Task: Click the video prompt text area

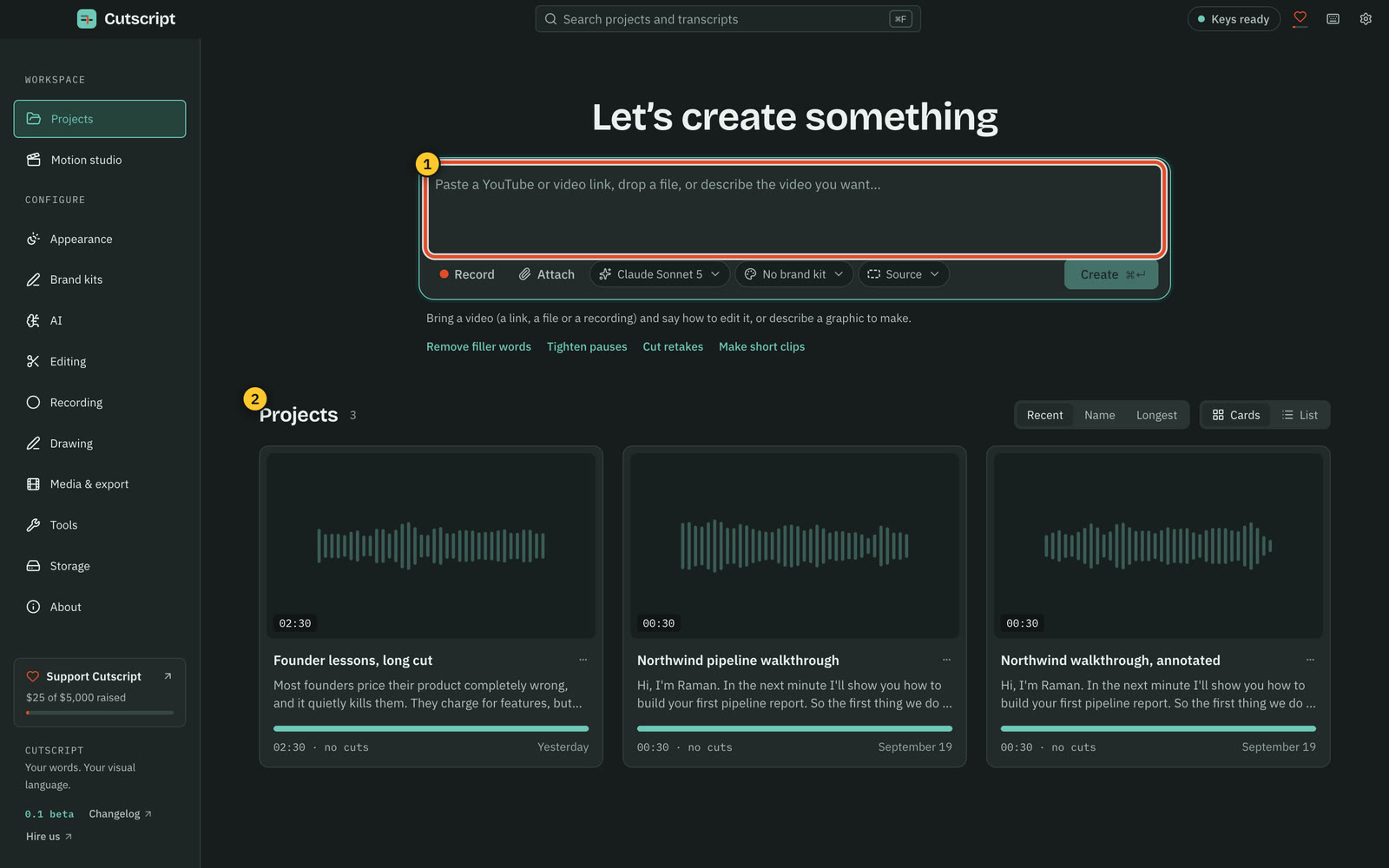Action: tap(794, 209)
